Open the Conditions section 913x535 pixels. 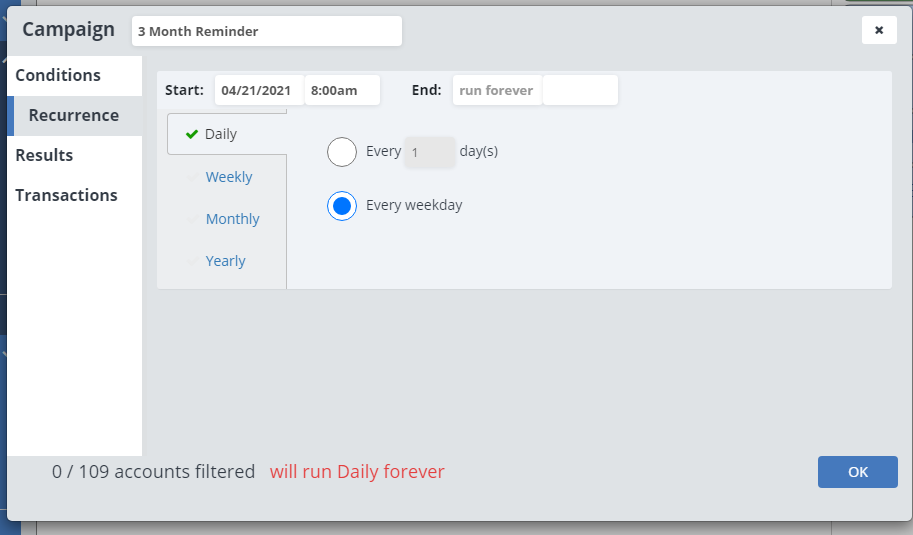58,75
